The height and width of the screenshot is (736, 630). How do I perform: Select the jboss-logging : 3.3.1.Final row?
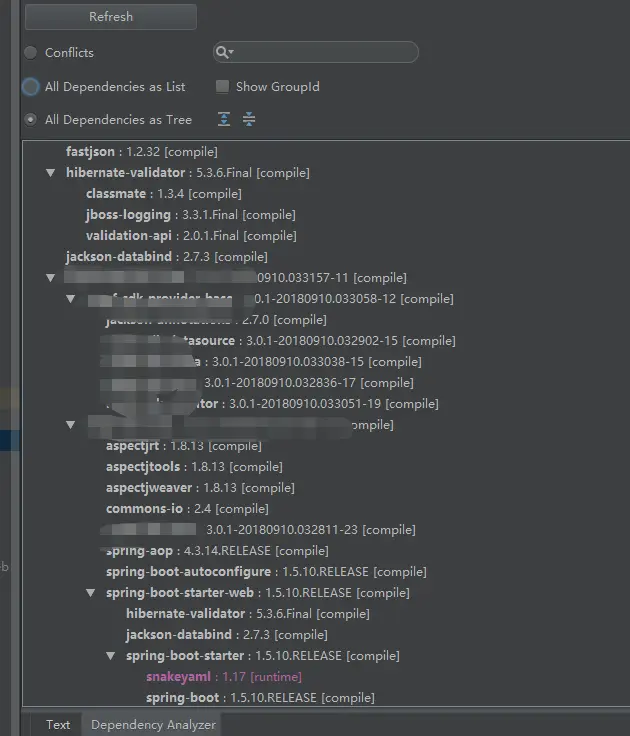point(191,215)
